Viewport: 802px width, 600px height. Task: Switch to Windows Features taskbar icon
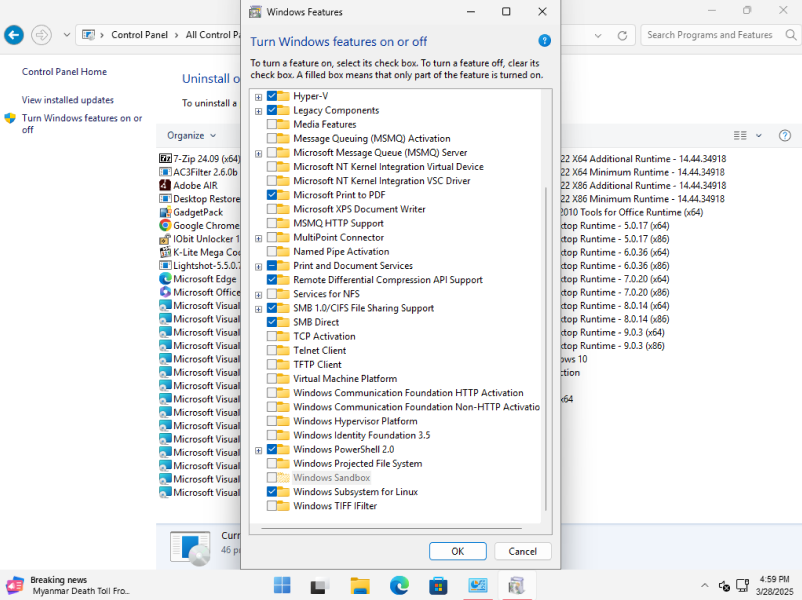pyautogui.click(x=516, y=585)
